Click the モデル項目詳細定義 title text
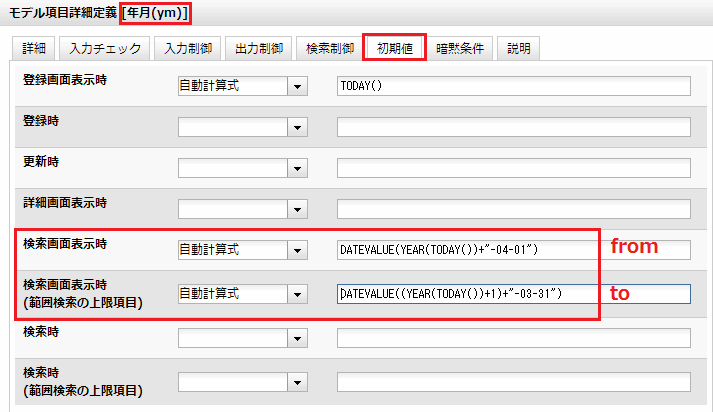This screenshot has width=713, height=412. click(x=63, y=13)
